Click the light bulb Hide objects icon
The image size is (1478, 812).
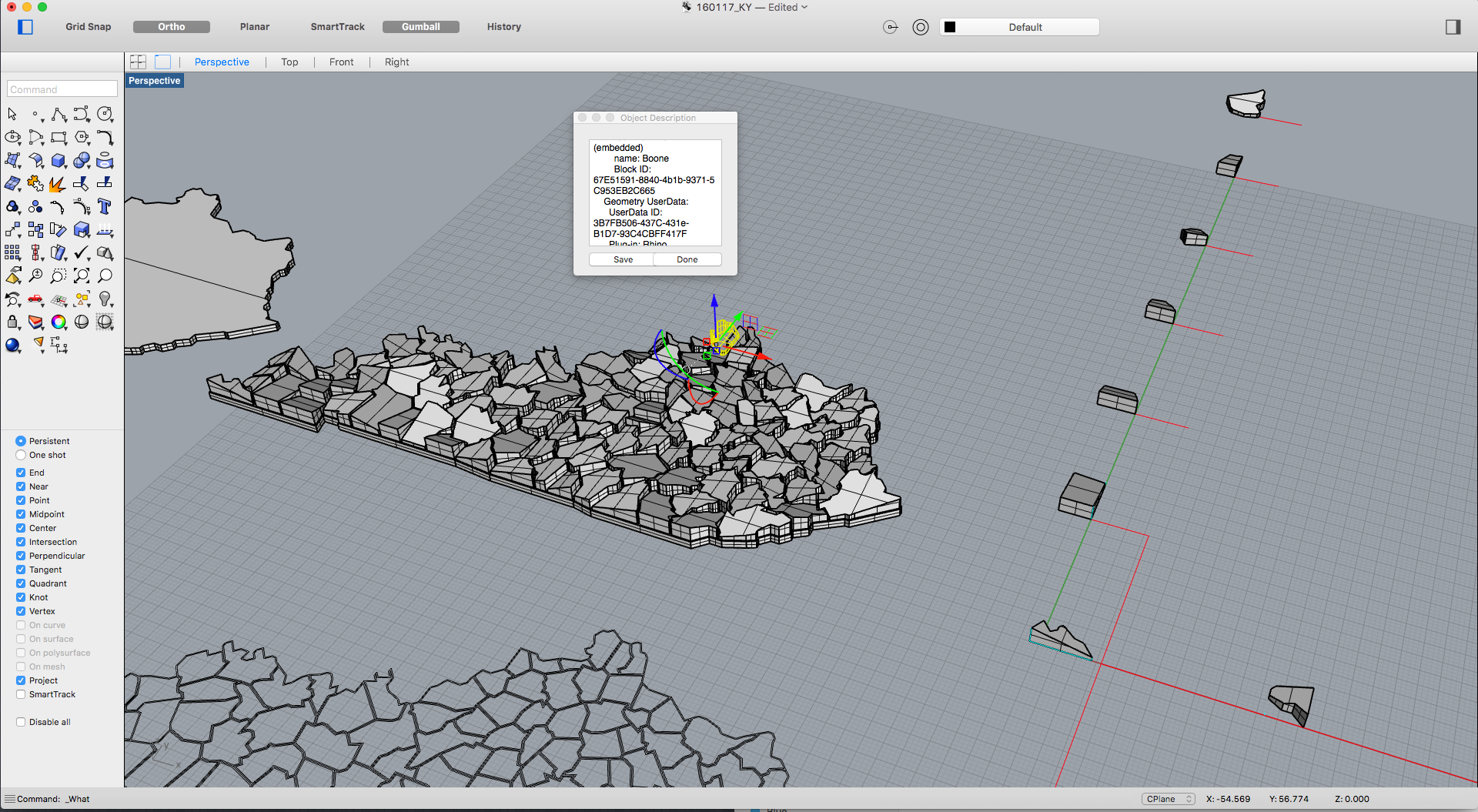(x=105, y=299)
